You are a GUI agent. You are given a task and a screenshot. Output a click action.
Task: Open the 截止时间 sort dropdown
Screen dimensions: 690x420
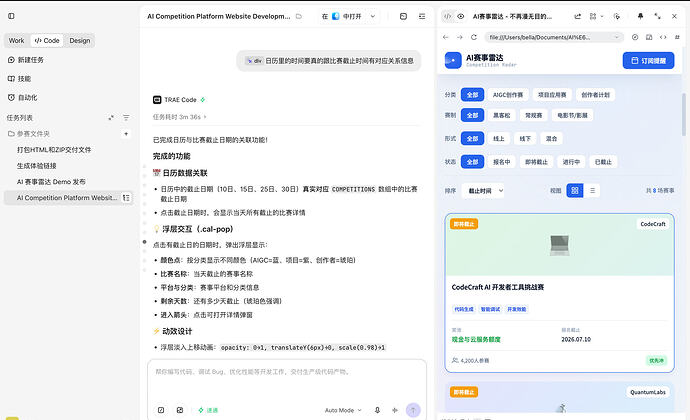click(x=483, y=191)
